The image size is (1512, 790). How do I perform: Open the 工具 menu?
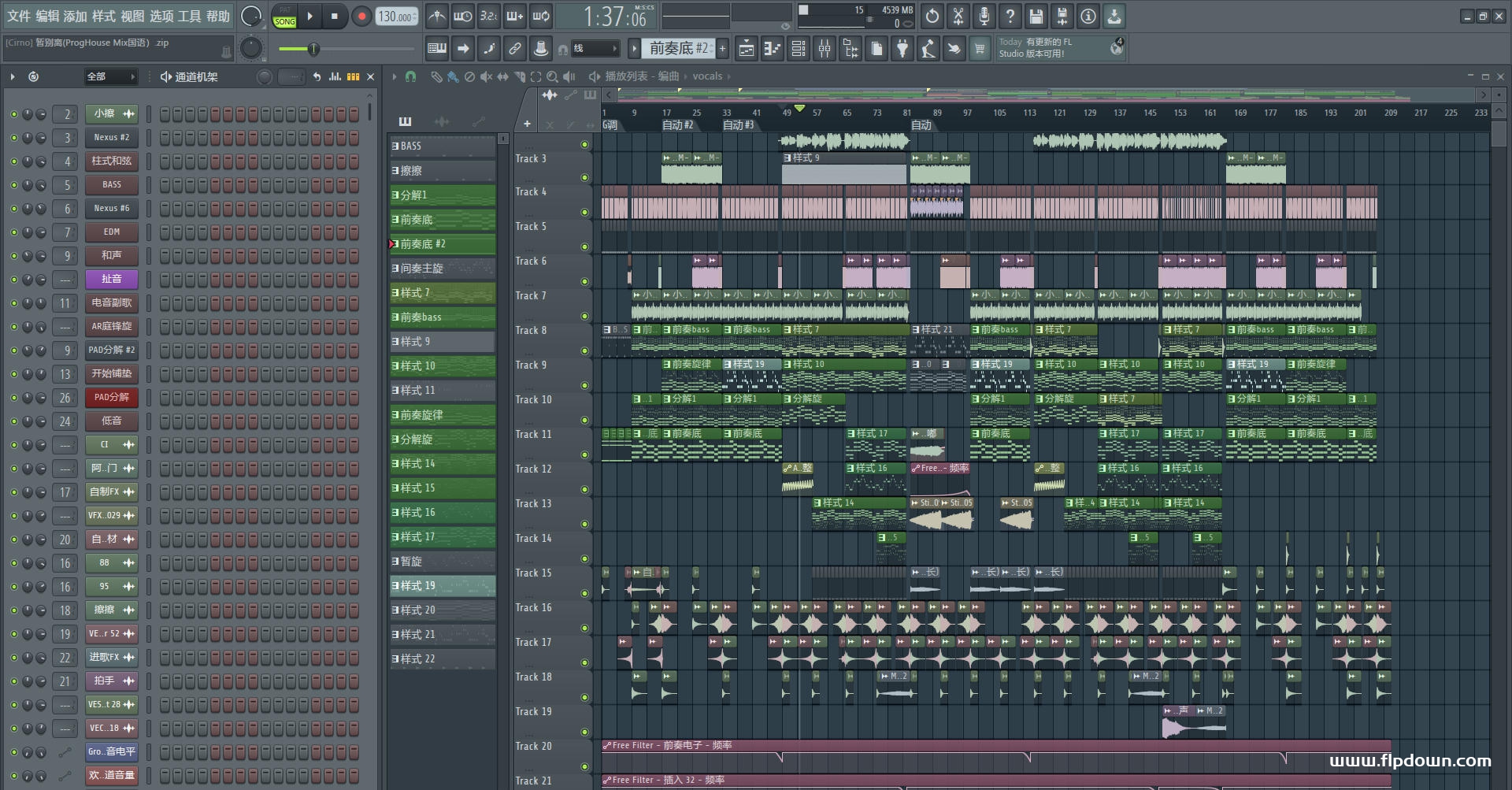(190, 16)
